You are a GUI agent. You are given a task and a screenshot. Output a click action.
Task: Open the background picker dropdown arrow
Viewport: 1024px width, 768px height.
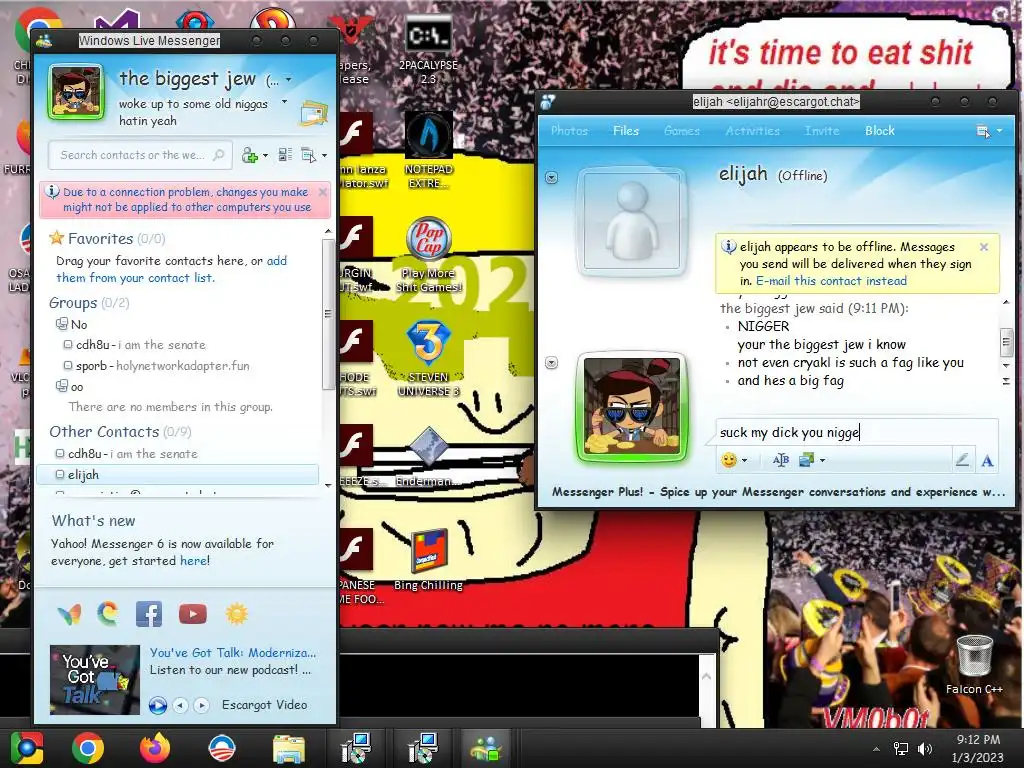click(822, 460)
